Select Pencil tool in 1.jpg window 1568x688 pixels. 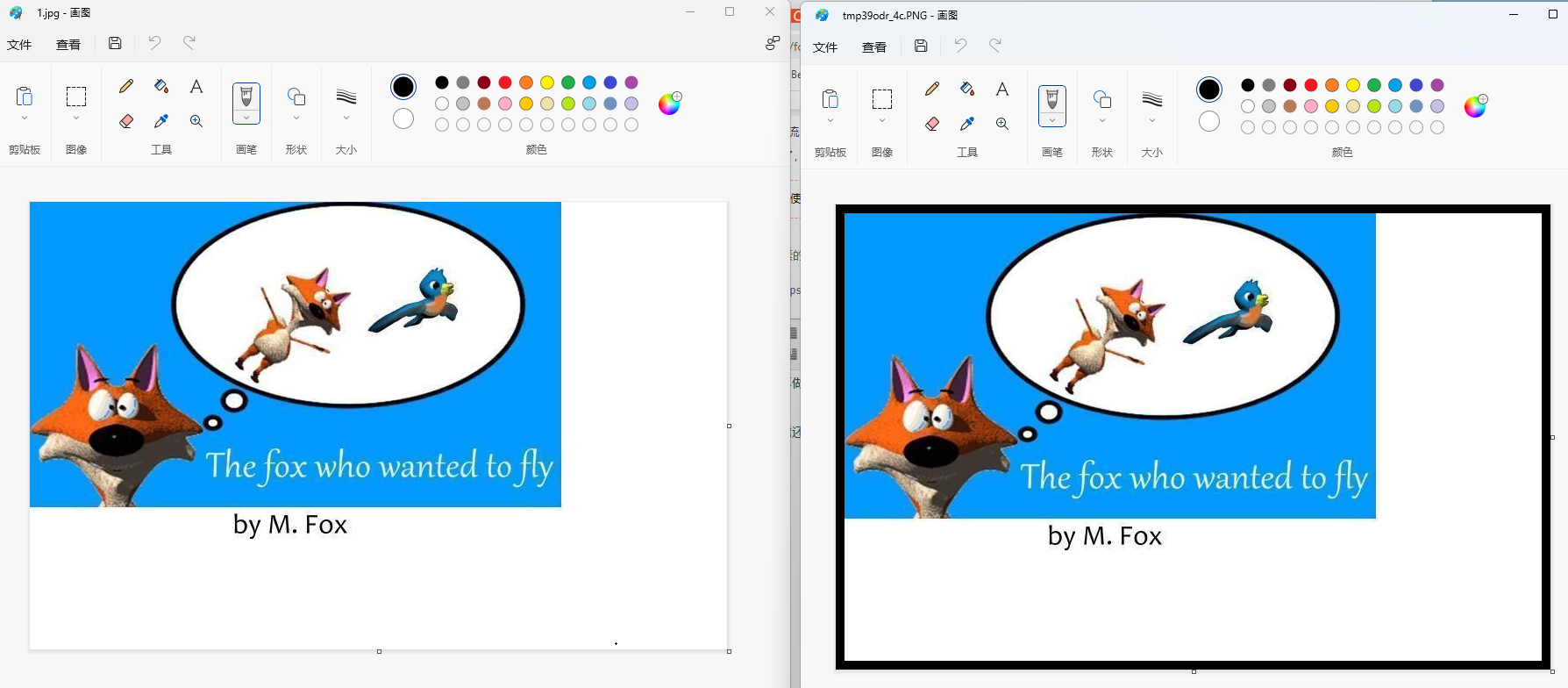[x=126, y=86]
